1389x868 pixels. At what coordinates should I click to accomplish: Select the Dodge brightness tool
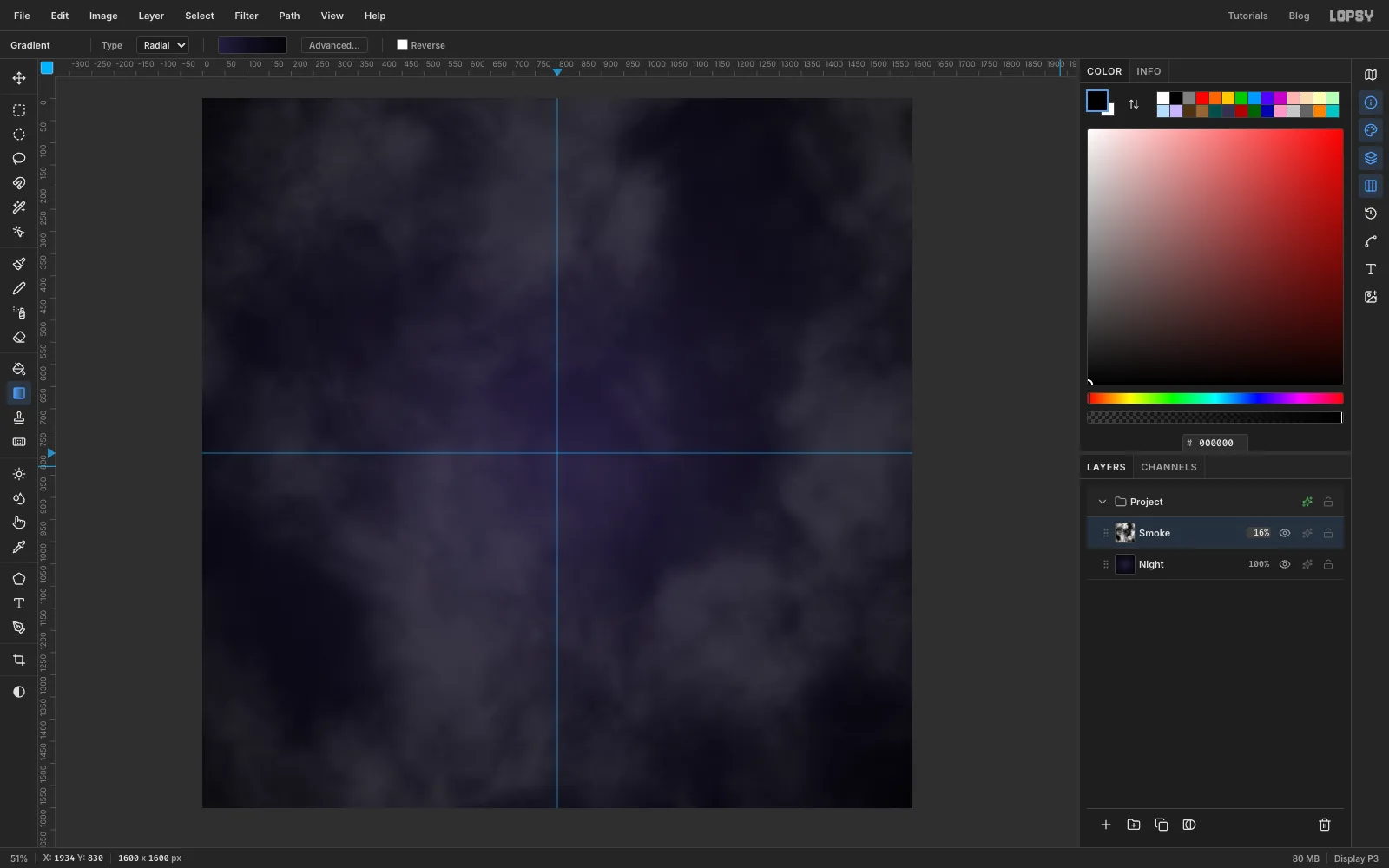[x=19, y=474]
